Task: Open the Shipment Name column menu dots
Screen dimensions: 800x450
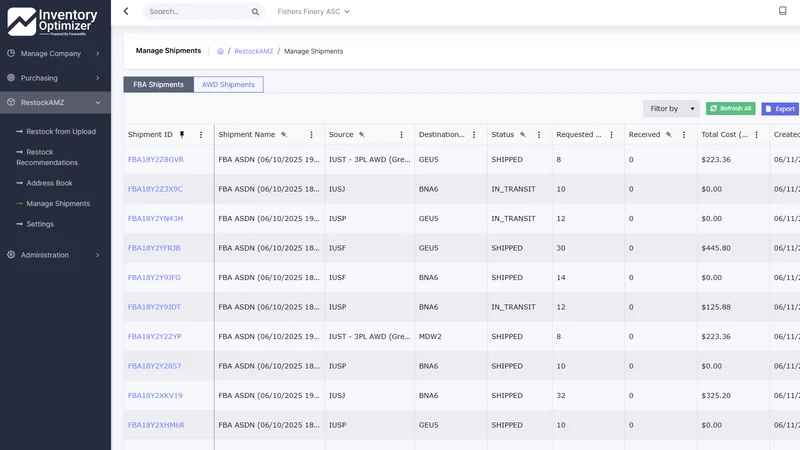Action: pyautogui.click(x=311, y=135)
